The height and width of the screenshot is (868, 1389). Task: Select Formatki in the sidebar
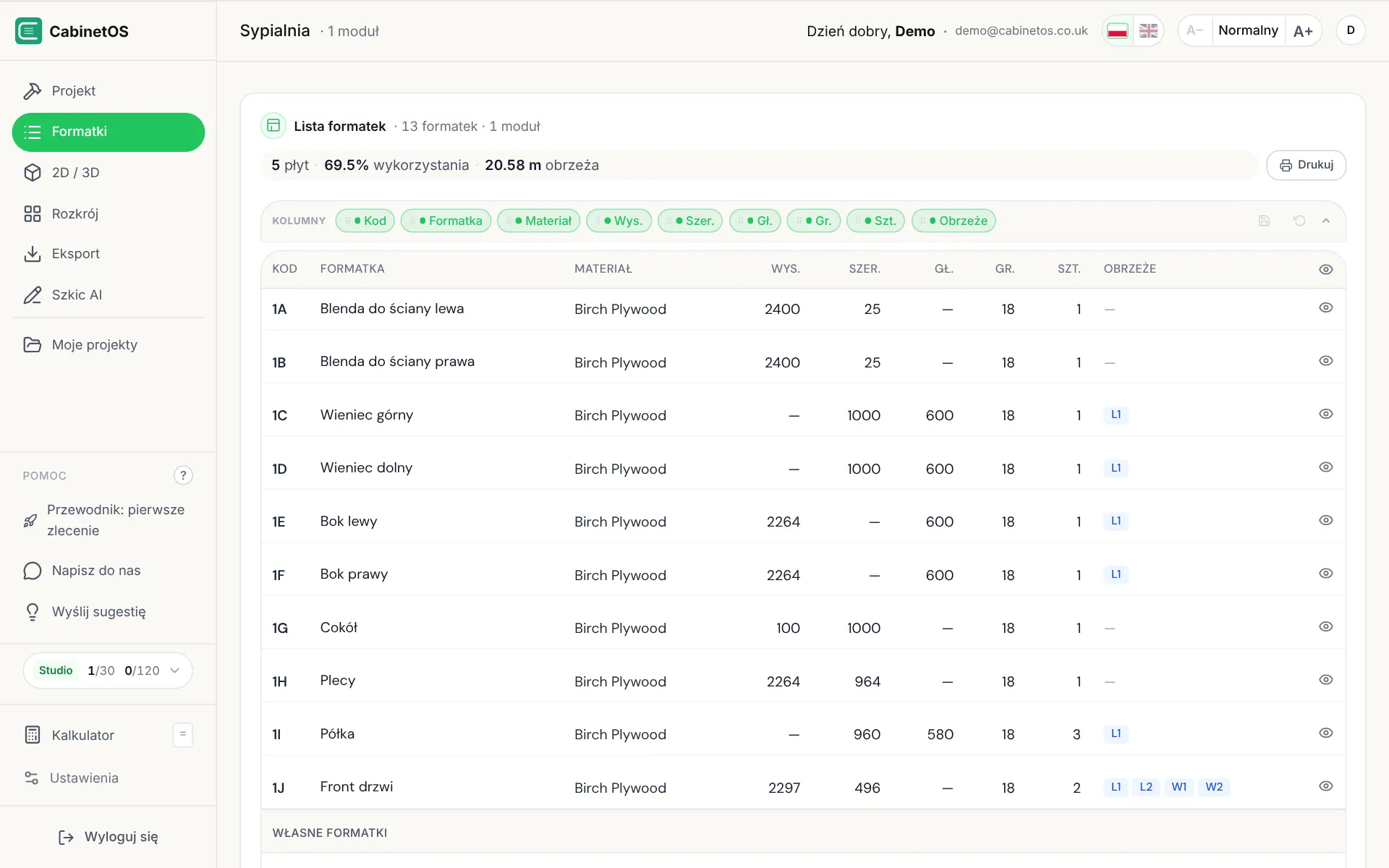pos(109,132)
